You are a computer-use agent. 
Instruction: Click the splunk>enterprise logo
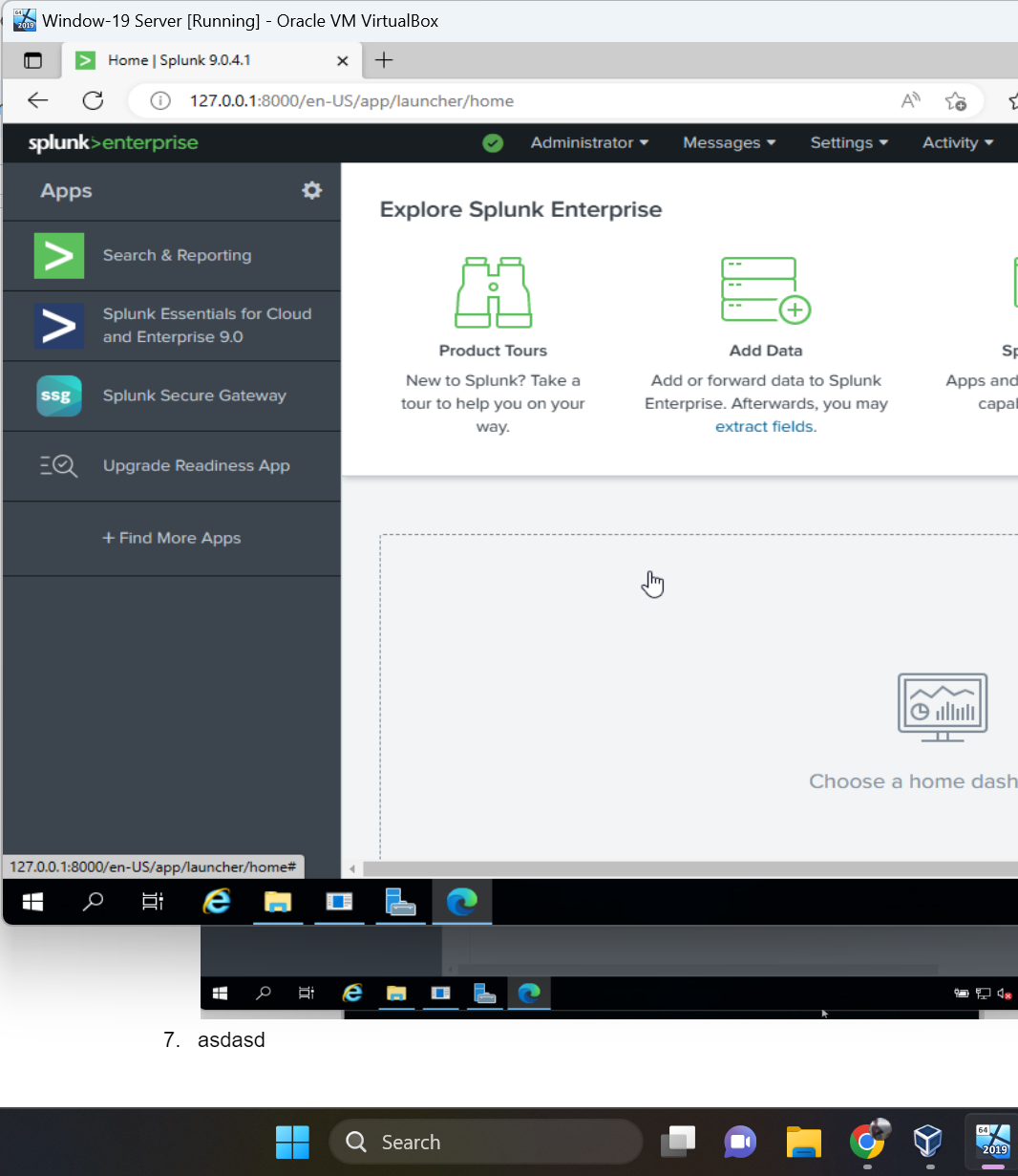click(113, 143)
